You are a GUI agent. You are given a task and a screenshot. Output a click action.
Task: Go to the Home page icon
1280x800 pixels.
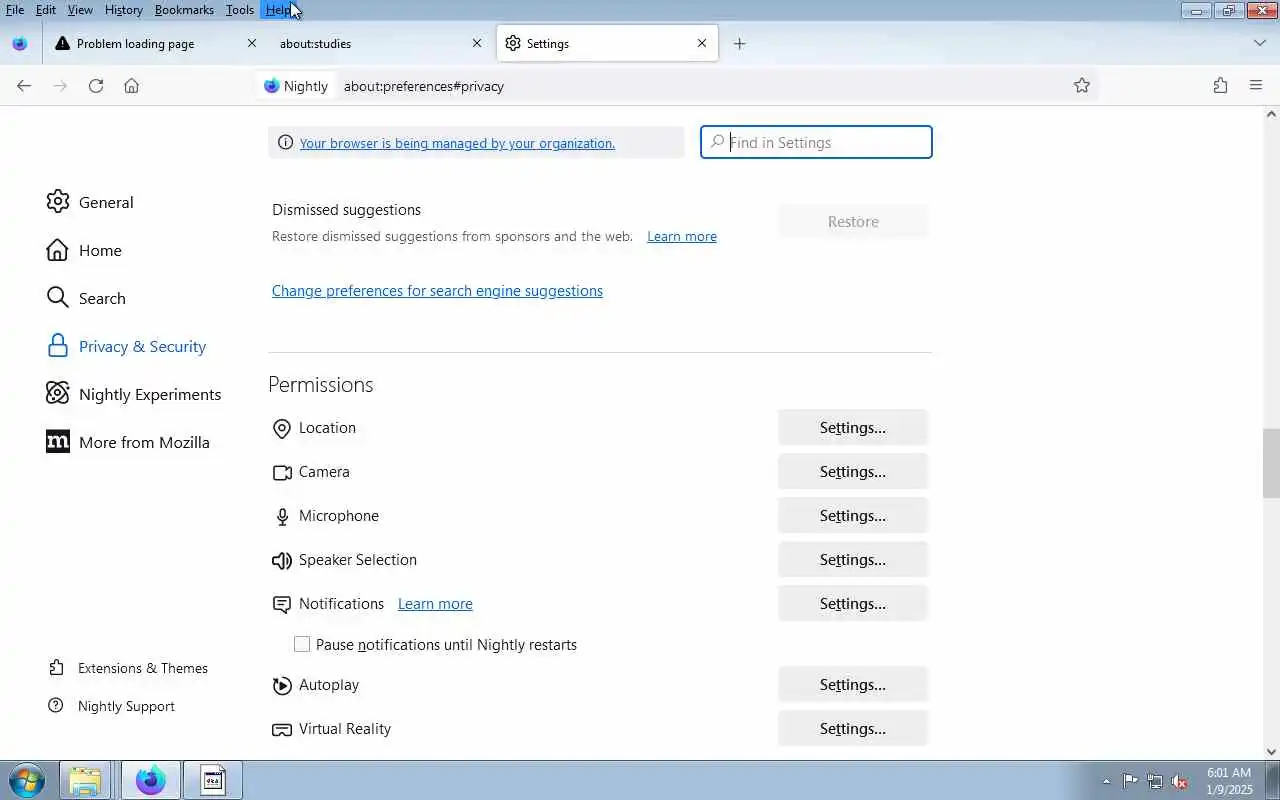pos(131,86)
